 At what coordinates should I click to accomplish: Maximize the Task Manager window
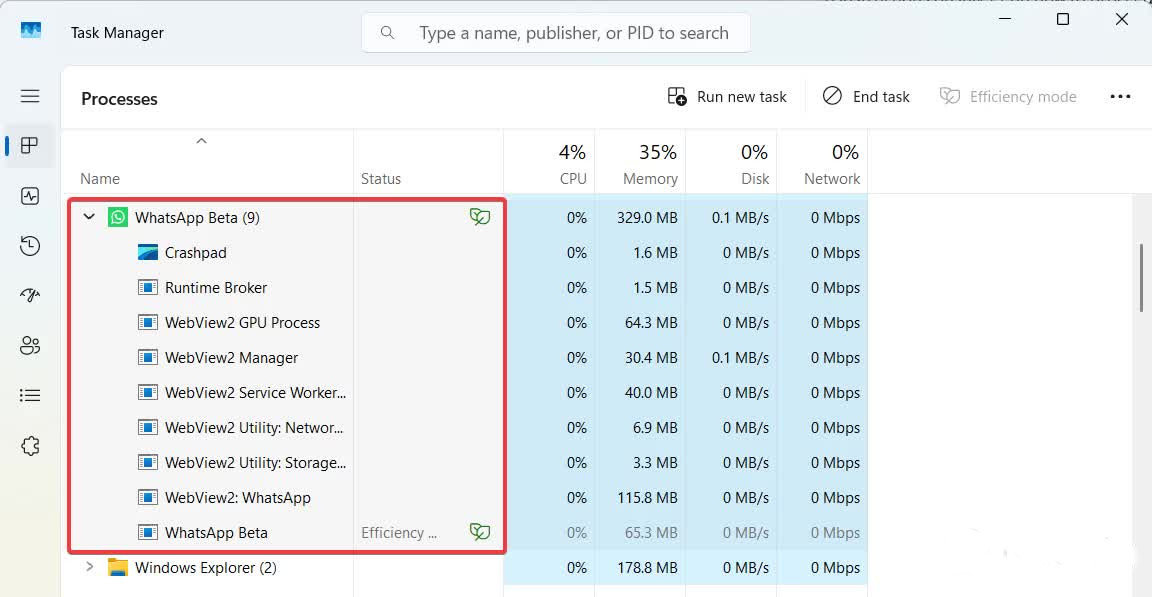pos(1062,19)
